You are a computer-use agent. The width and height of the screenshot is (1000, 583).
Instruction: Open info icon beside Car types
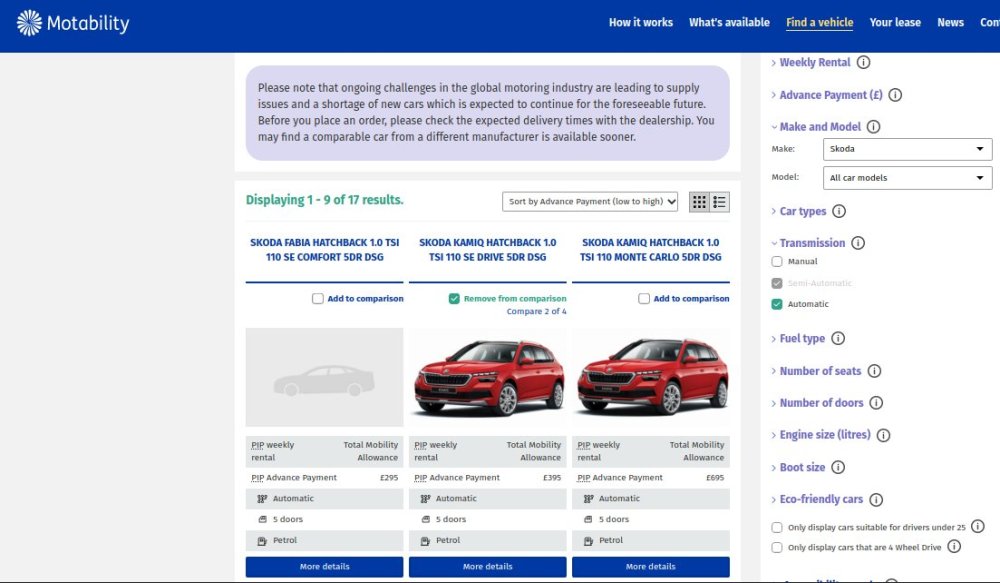(839, 211)
